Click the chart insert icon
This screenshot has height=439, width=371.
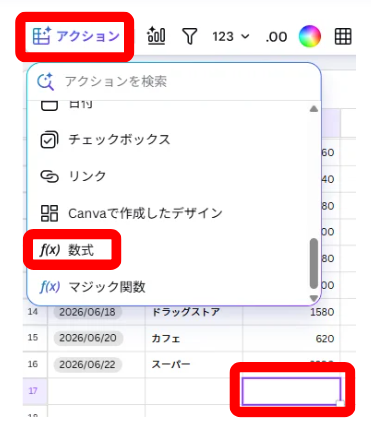coord(156,36)
